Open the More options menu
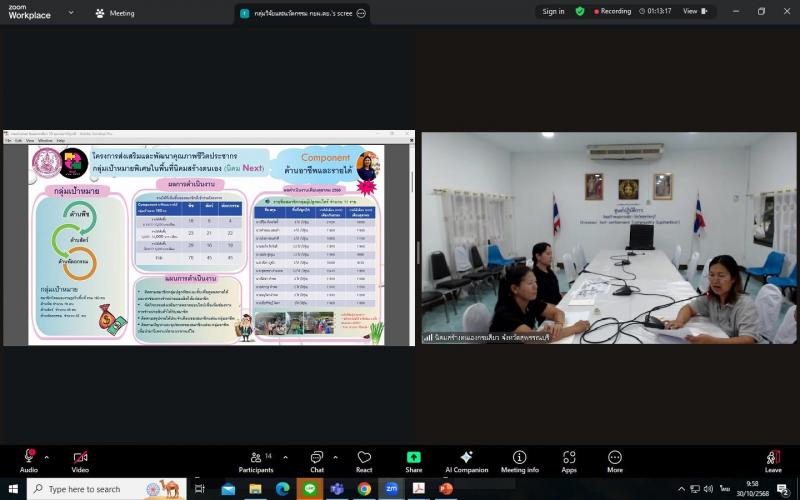This screenshot has width=800, height=500. 615,461
